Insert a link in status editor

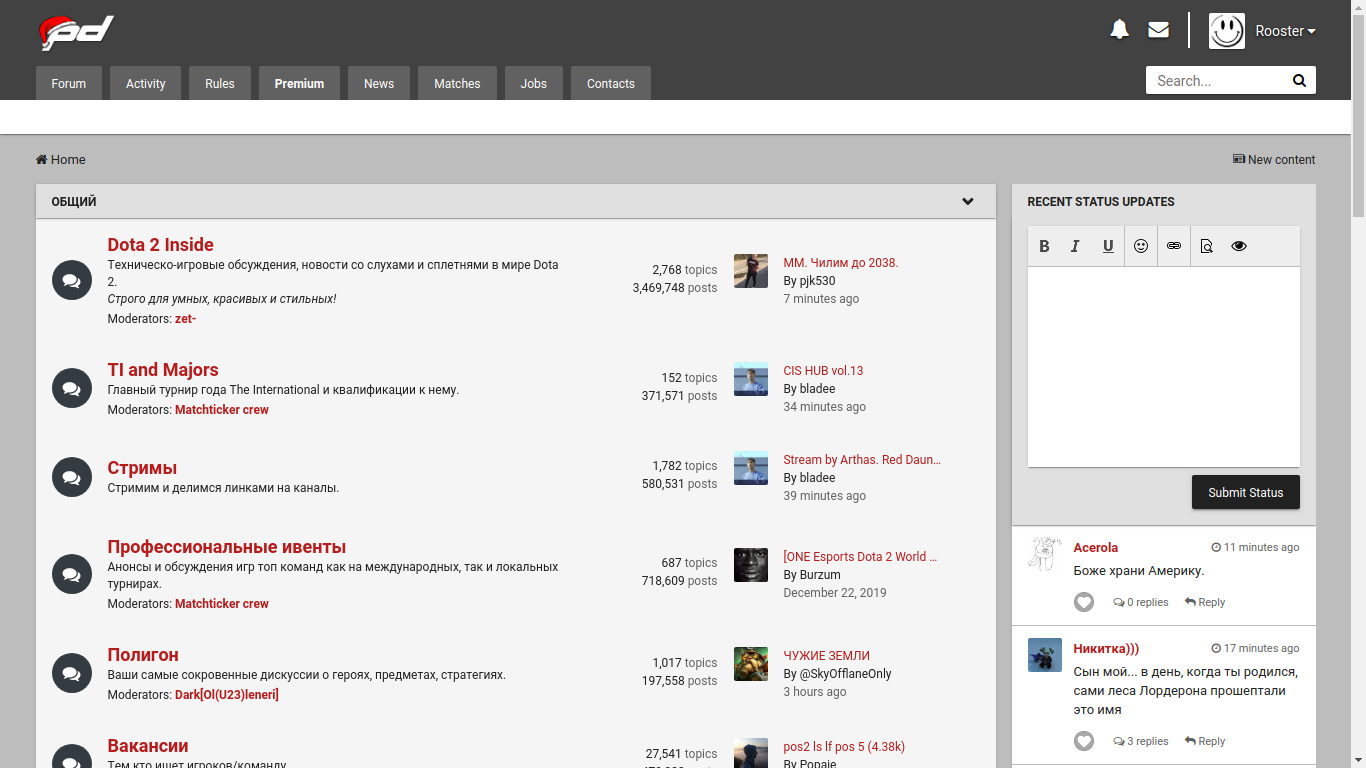[1174, 246]
